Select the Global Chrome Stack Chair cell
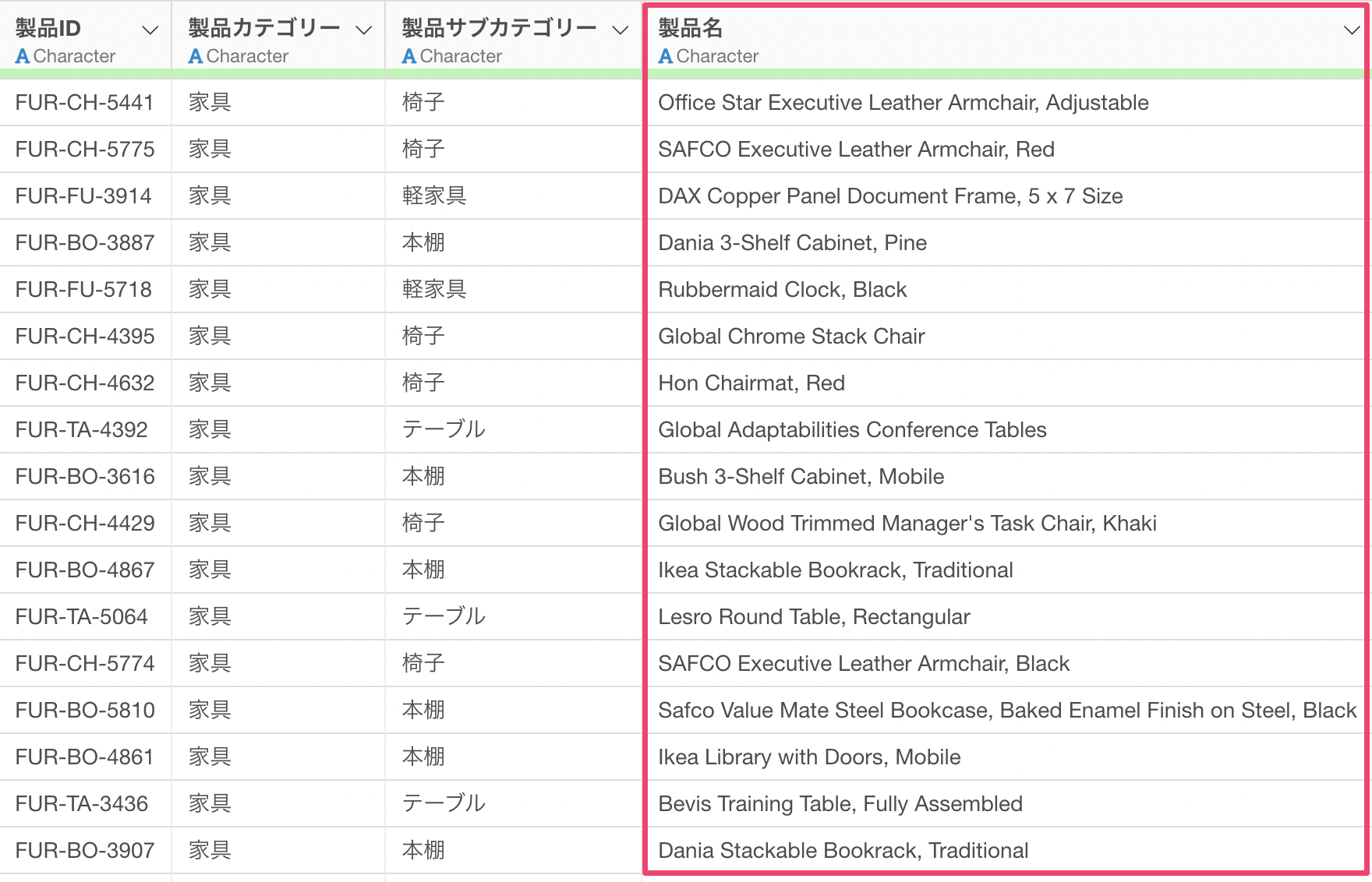 coord(791,337)
